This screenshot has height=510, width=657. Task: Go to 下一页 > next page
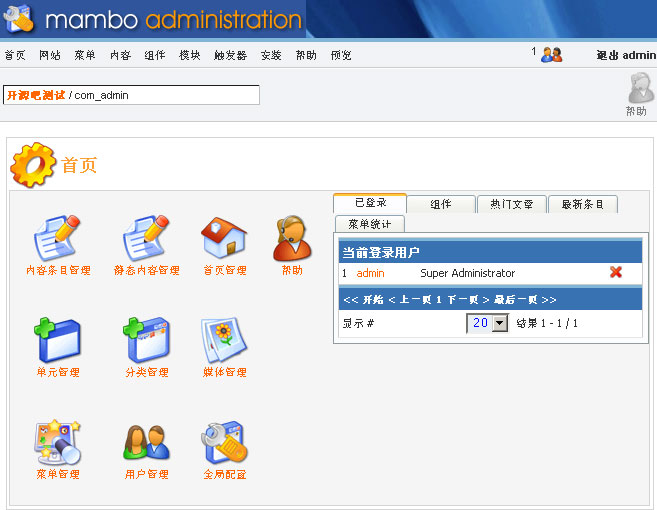pyautogui.click(x=468, y=300)
